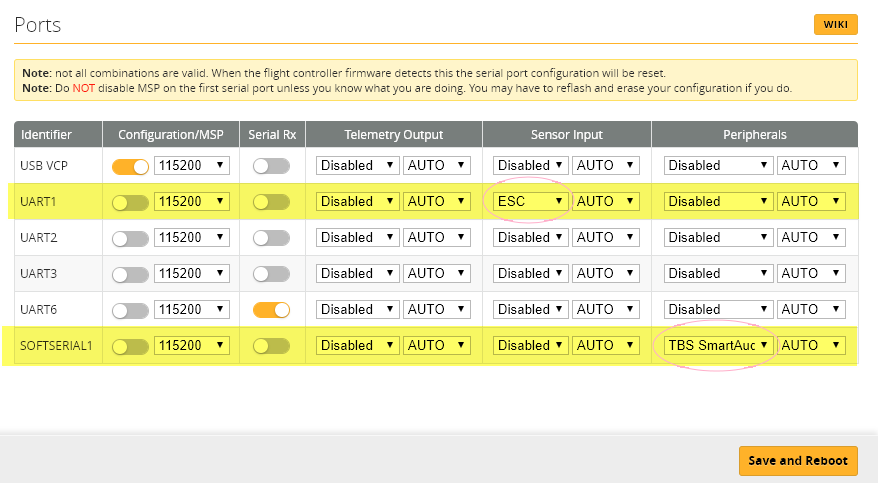Enable Serial Rx on UART1
The image size is (878, 483).
point(271,201)
